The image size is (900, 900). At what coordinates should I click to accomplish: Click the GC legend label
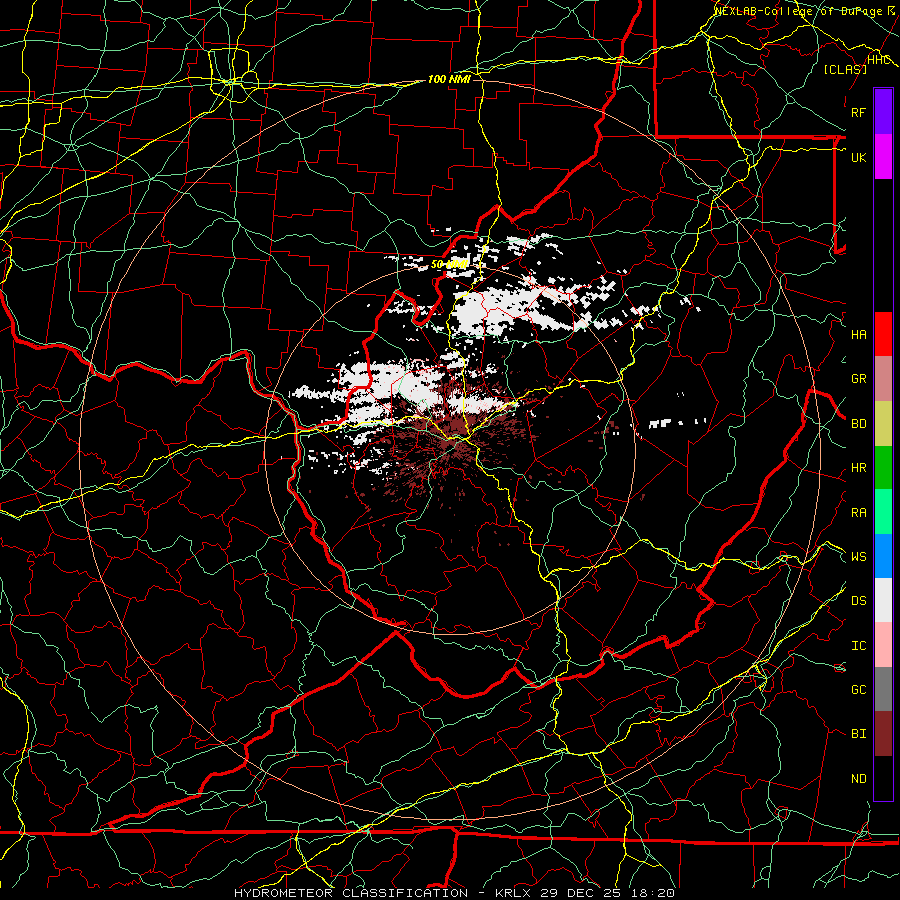858,690
